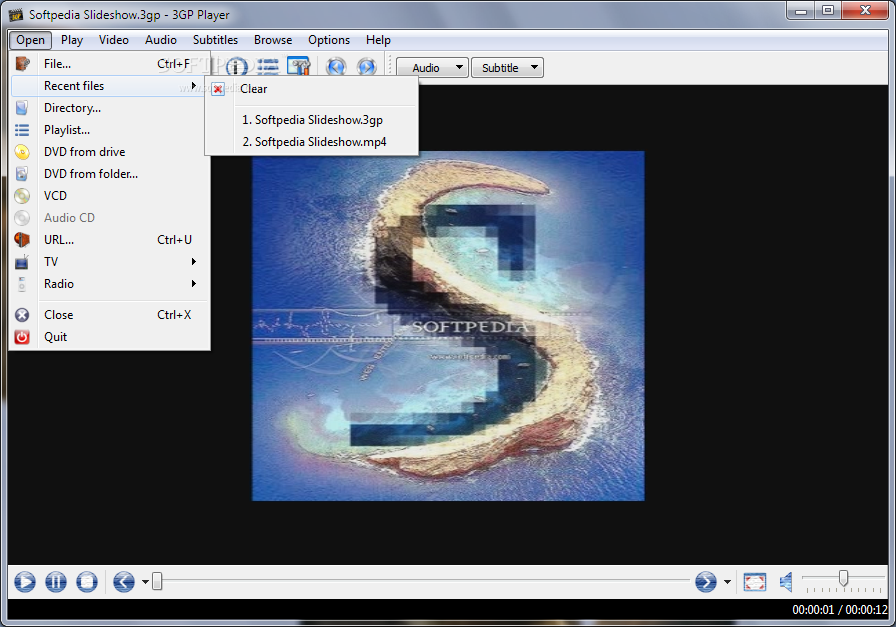This screenshot has height=627, width=896.
Task: Choose Quit menu entry
Action: coord(109,337)
